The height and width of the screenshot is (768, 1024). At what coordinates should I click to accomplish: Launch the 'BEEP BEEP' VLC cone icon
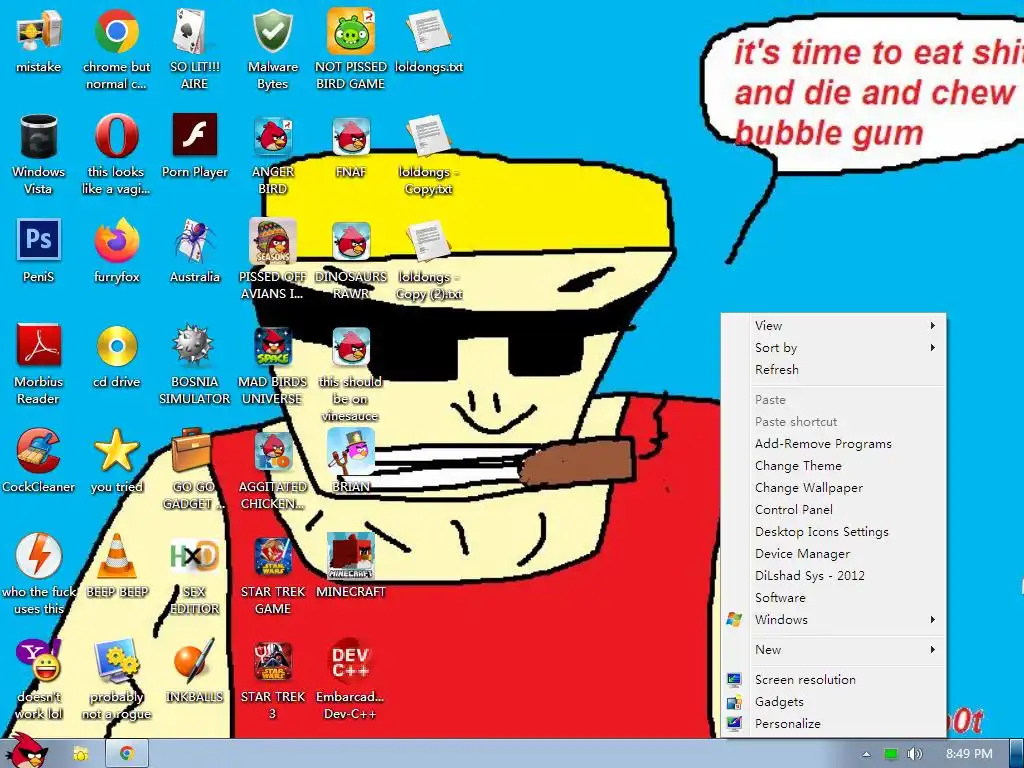(x=116, y=555)
